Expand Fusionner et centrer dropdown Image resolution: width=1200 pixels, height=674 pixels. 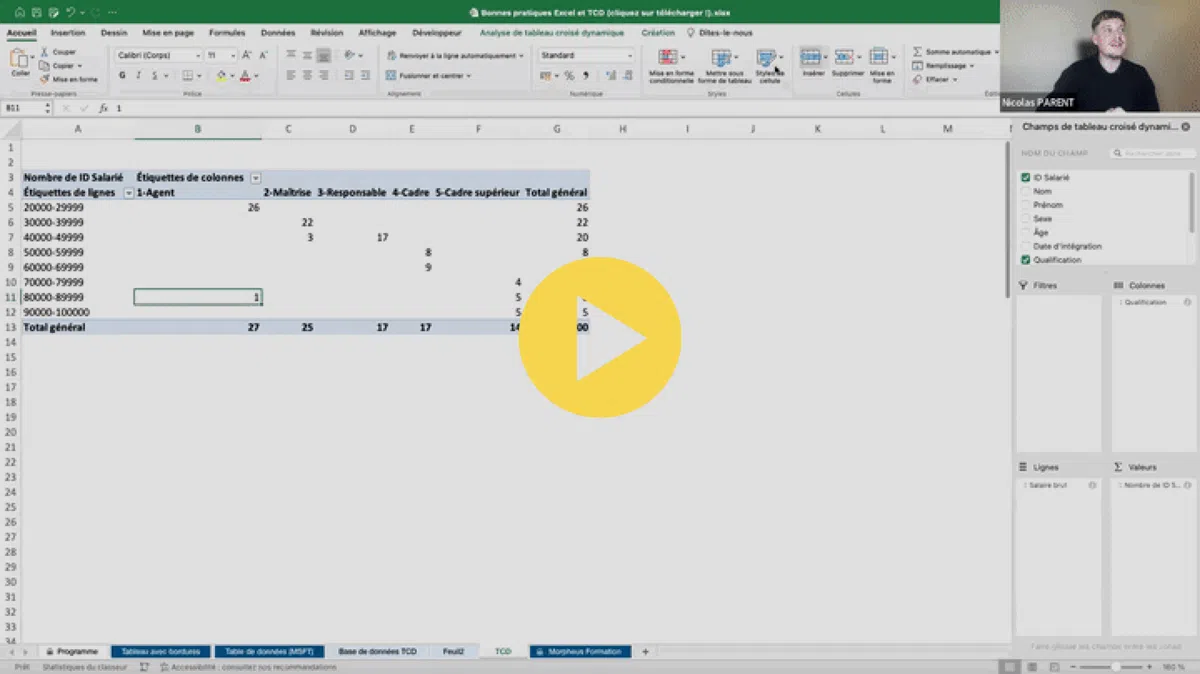click(x=468, y=75)
